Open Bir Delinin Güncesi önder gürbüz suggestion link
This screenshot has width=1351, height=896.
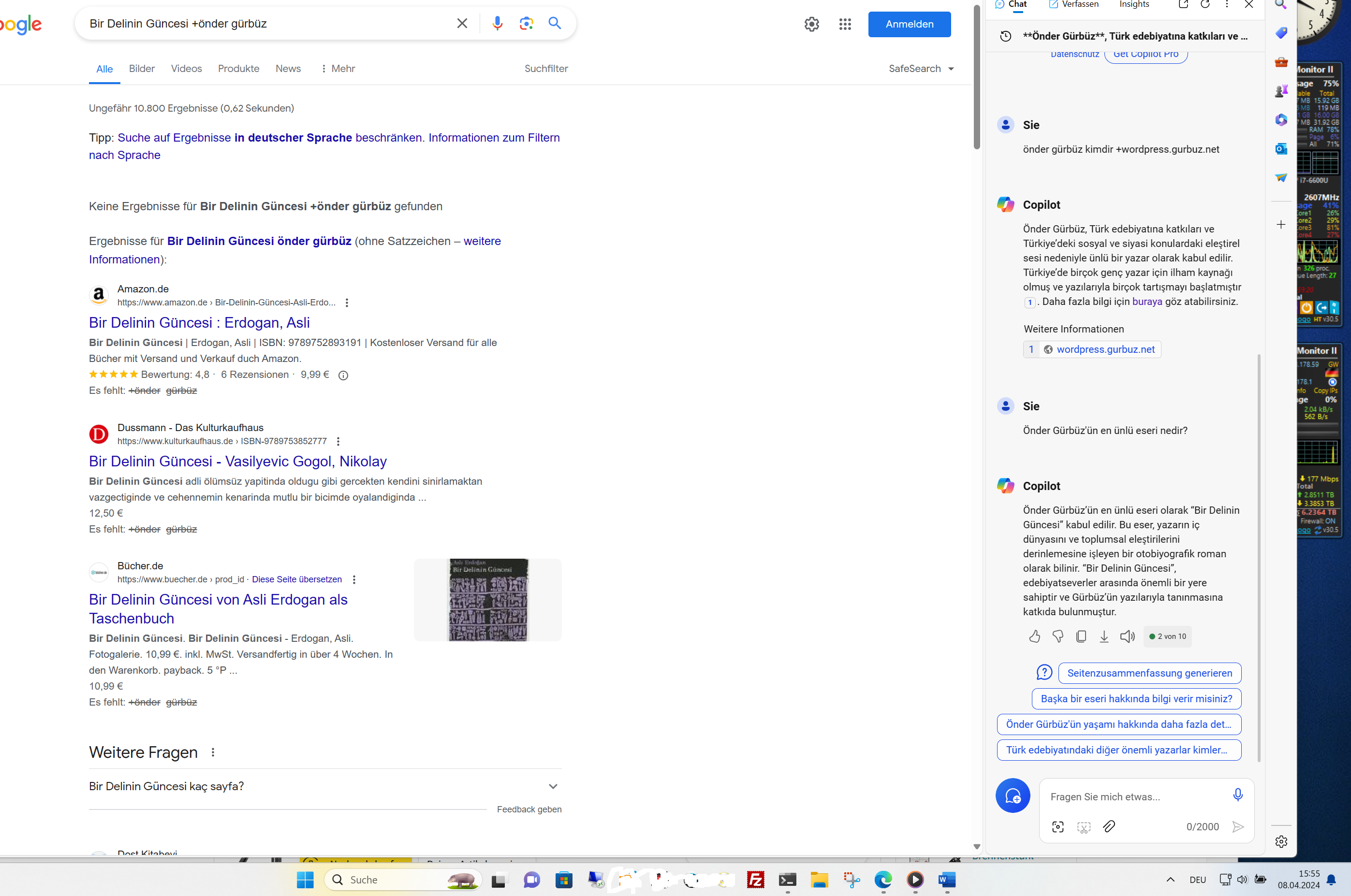(x=259, y=241)
